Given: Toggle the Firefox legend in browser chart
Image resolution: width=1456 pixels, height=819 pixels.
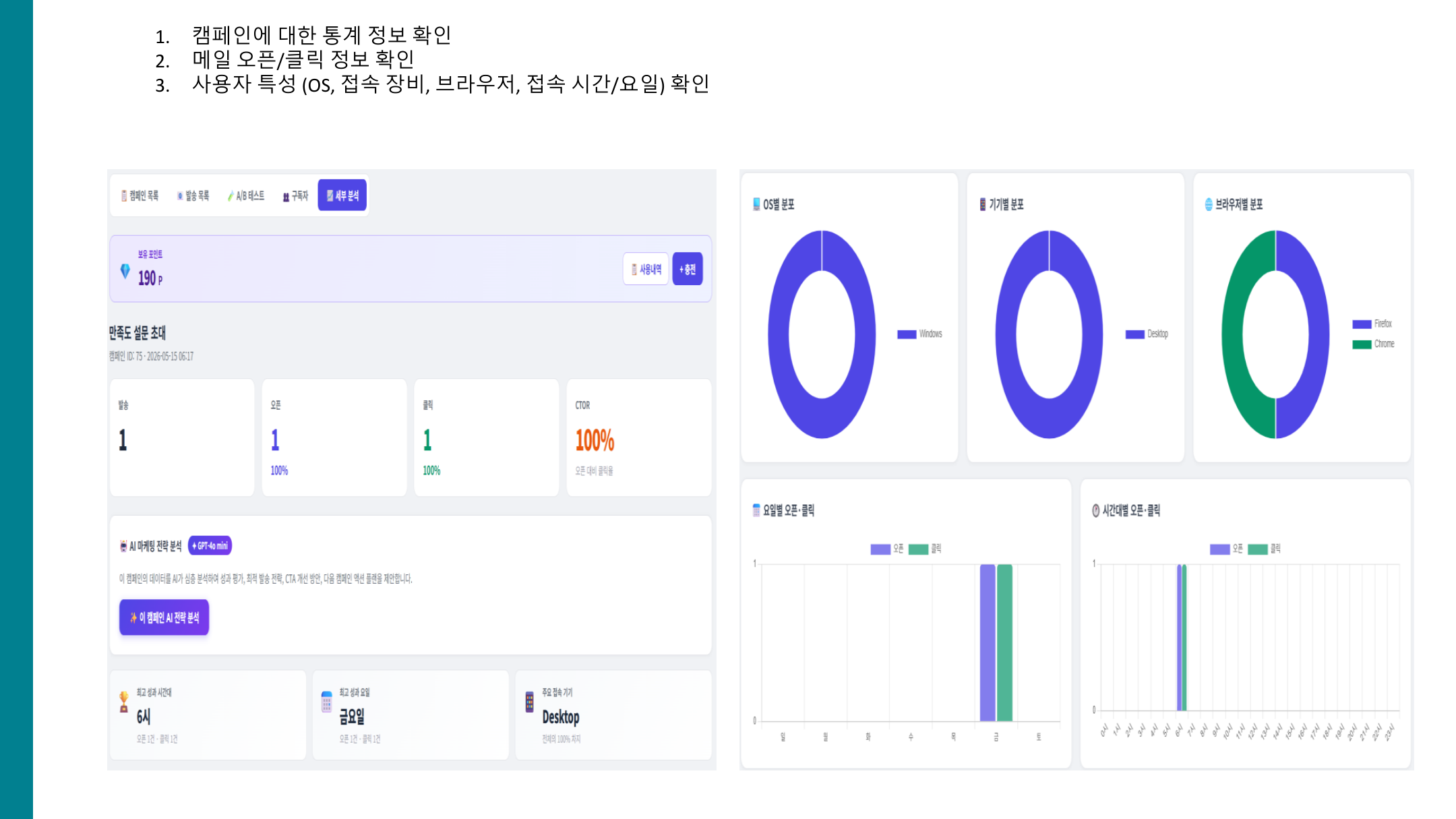Looking at the screenshot, I should coord(1372,324).
